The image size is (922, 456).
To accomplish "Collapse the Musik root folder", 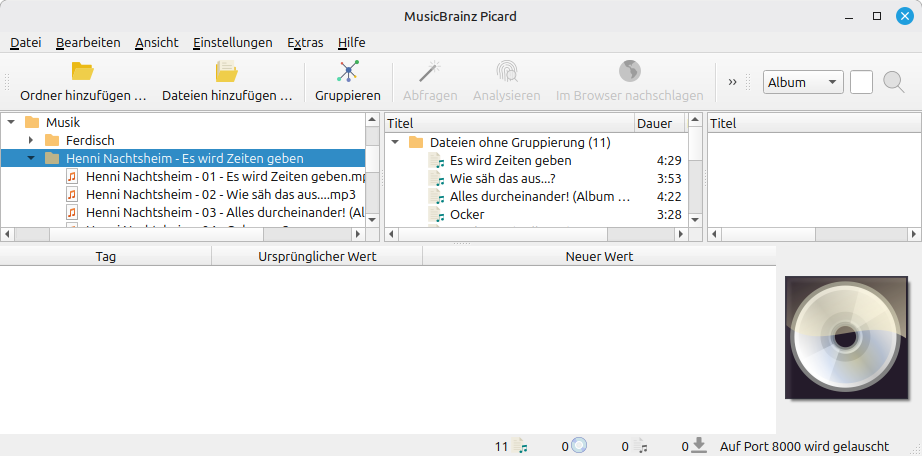I will coord(11,122).
